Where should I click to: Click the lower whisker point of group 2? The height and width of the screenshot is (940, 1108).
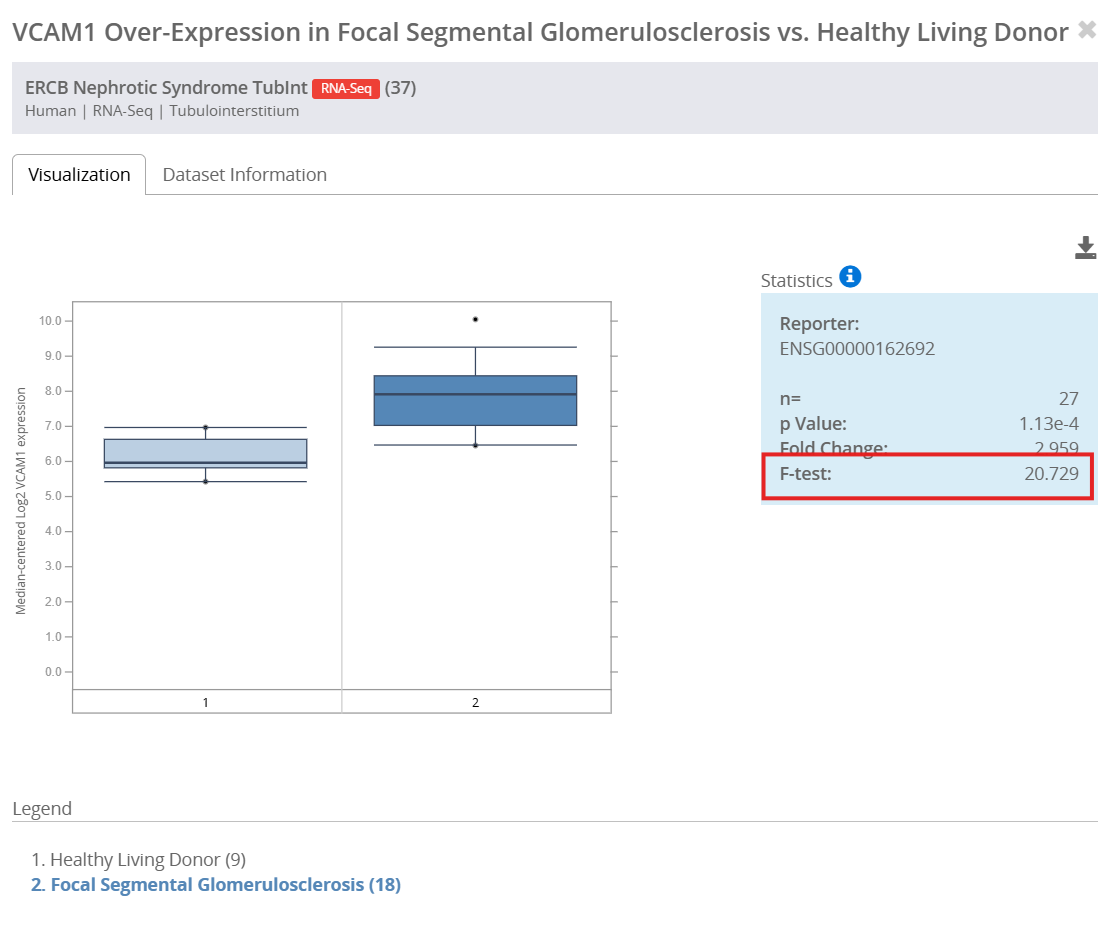(x=476, y=445)
